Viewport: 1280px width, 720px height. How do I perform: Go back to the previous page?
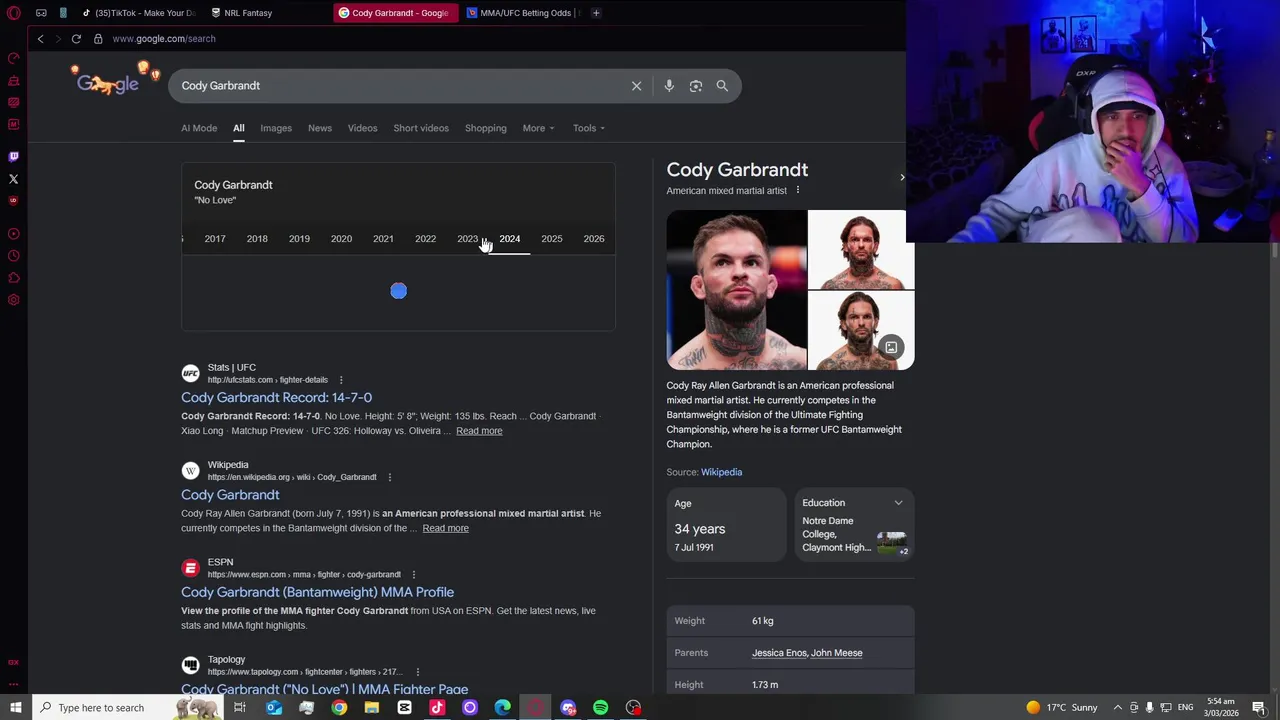tap(40, 39)
